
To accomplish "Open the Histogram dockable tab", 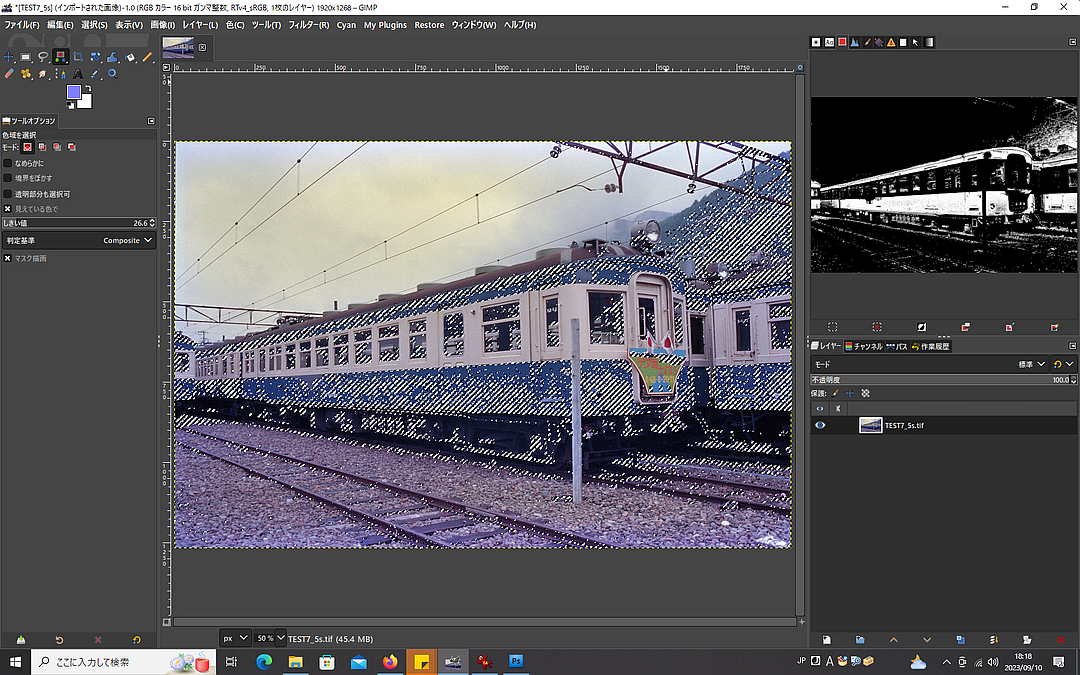I will tap(854, 42).
